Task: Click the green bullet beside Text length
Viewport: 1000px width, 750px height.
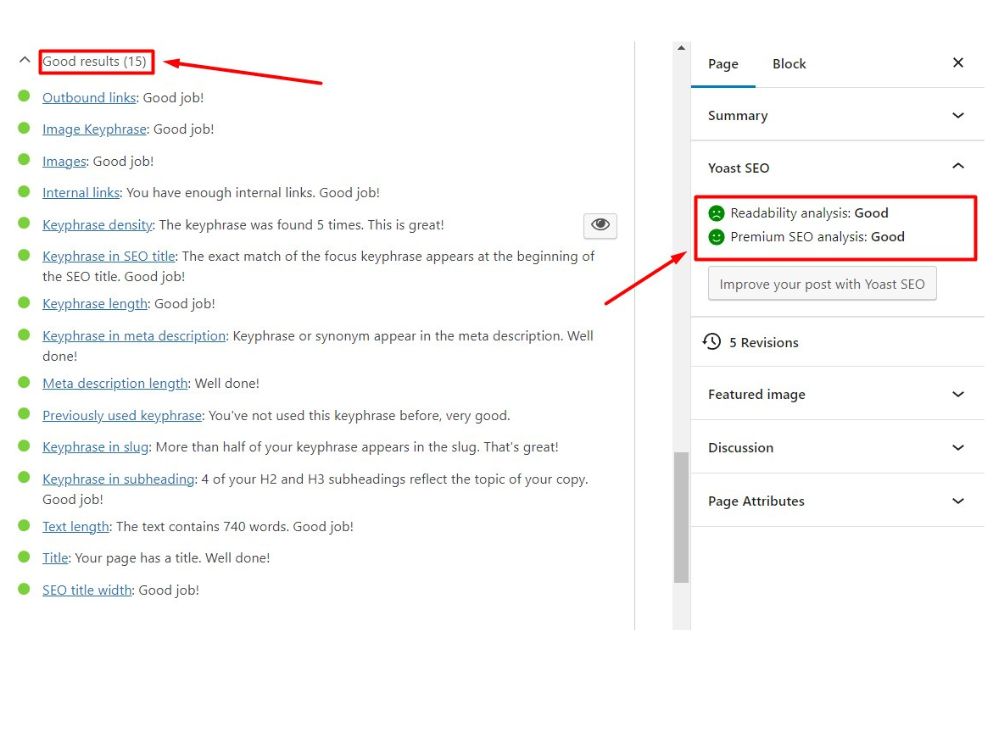Action: [24, 525]
